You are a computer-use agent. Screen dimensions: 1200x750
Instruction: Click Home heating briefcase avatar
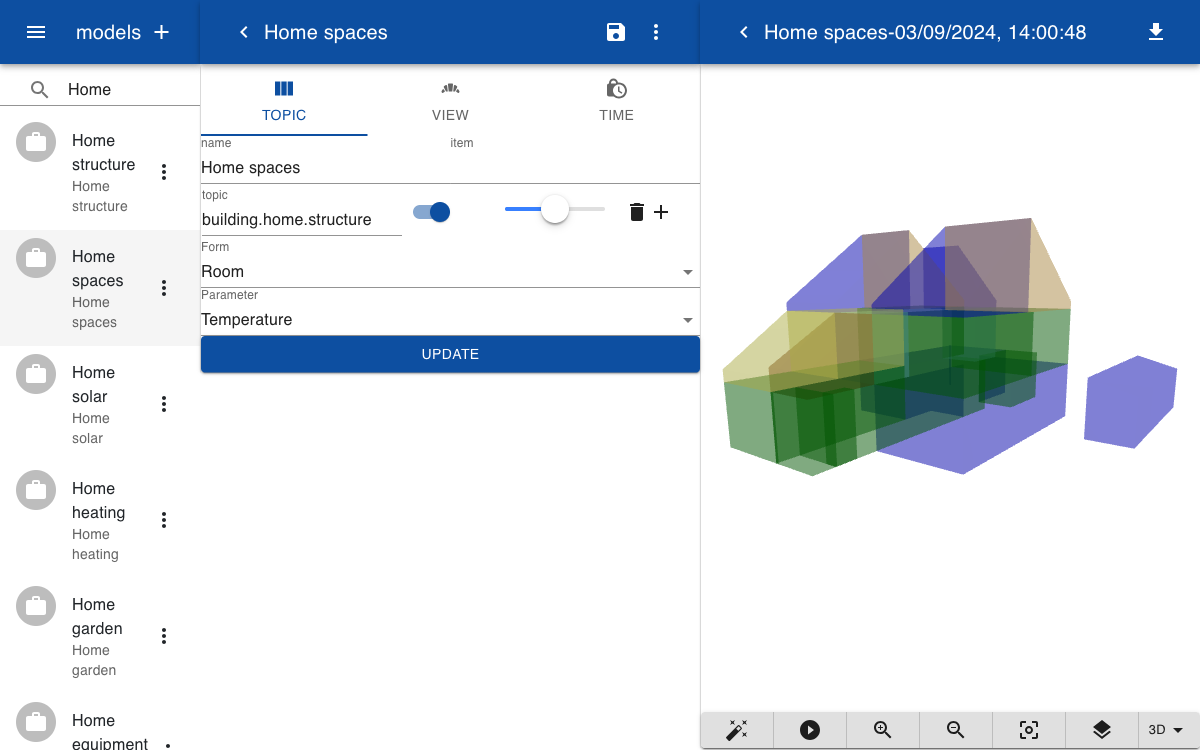36,490
